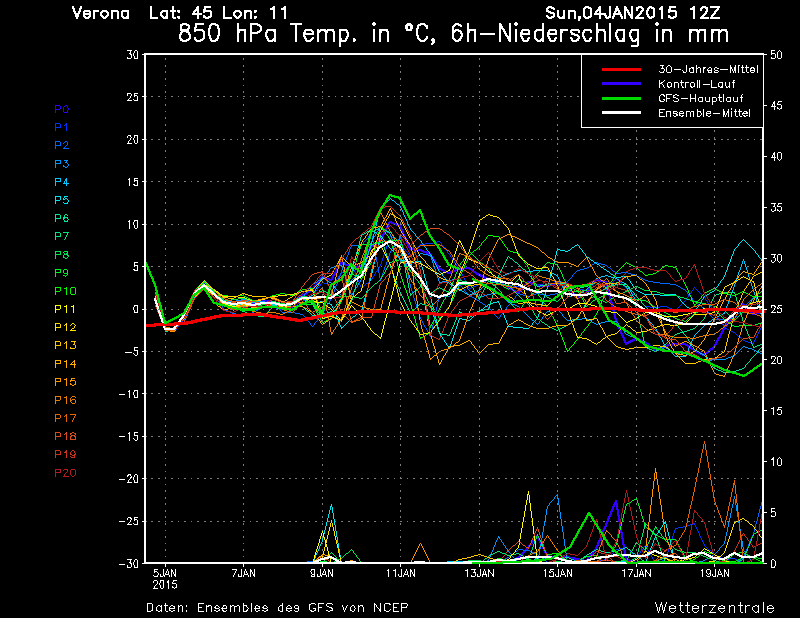The height and width of the screenshot is (618, 800).
Task: Click the '-5' temperature axis value
Action: pos(130,352)
